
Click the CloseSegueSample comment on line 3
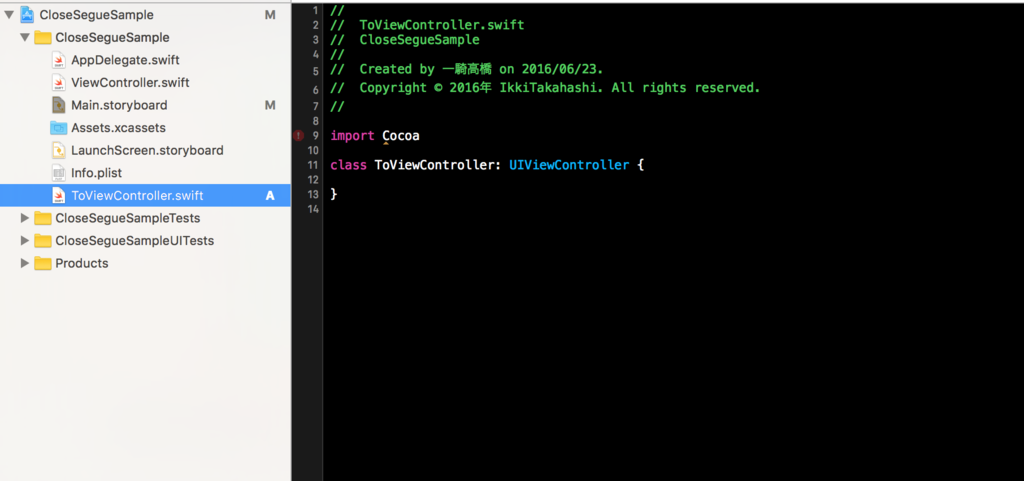(x=405, y=40)
